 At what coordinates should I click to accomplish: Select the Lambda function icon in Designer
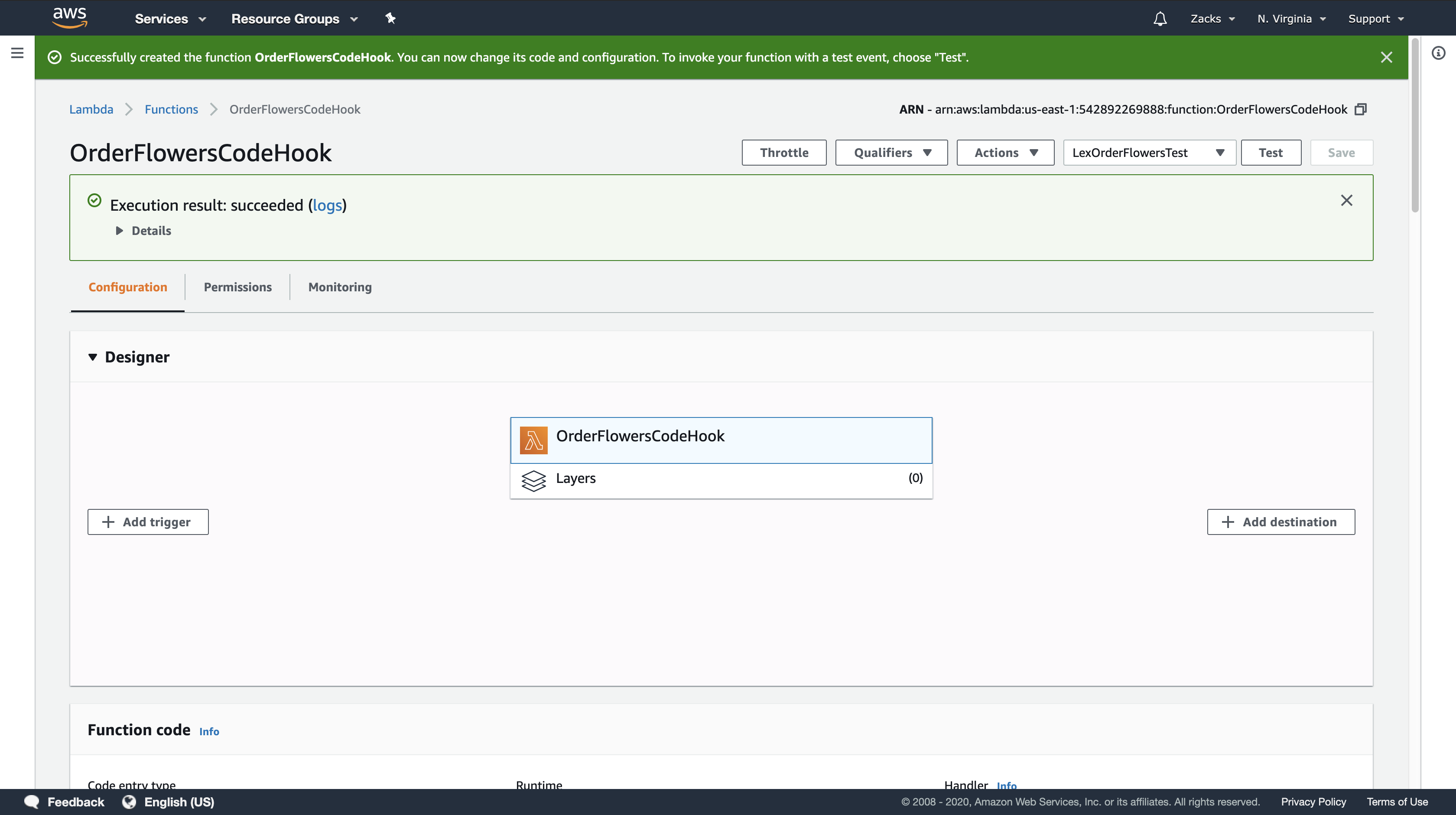533,440
